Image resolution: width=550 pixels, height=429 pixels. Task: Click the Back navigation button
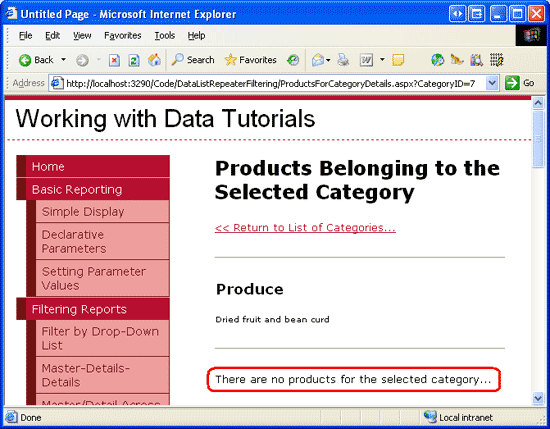(36, 60)
